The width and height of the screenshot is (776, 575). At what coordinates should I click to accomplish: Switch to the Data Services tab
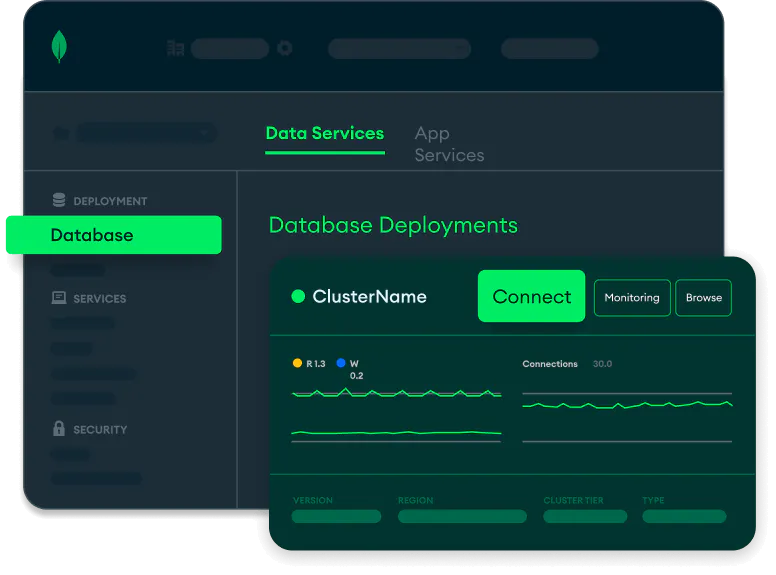click(x=324, y=133)
